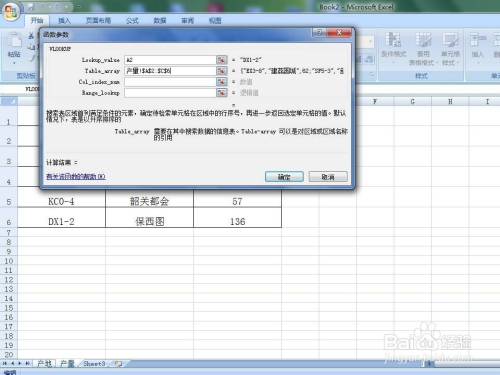Viewport: 500px width, 375px height.
Task: Click inside the Col_index_num input field
Action: coord(170,82)
